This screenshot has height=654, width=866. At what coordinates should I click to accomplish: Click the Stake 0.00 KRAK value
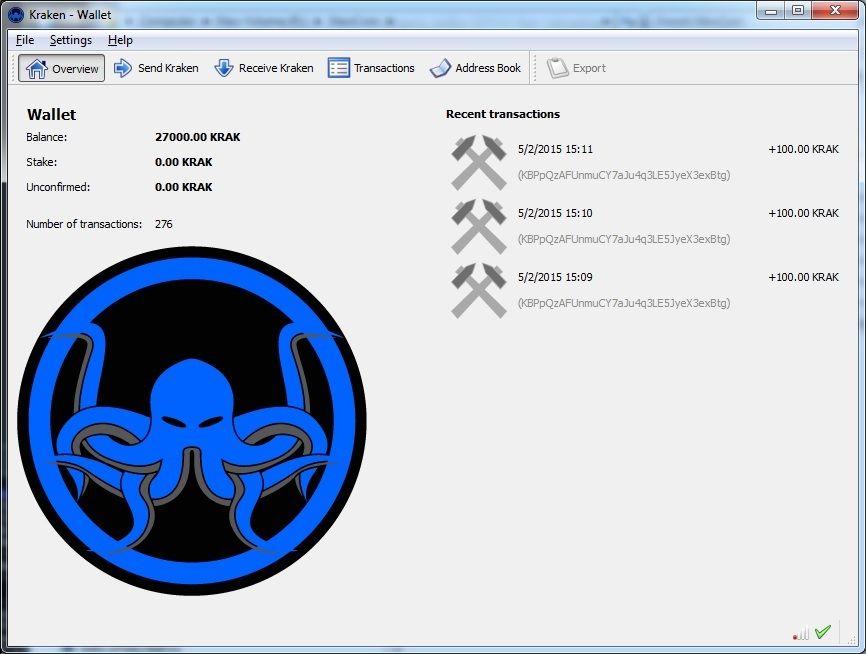[183, 162]
